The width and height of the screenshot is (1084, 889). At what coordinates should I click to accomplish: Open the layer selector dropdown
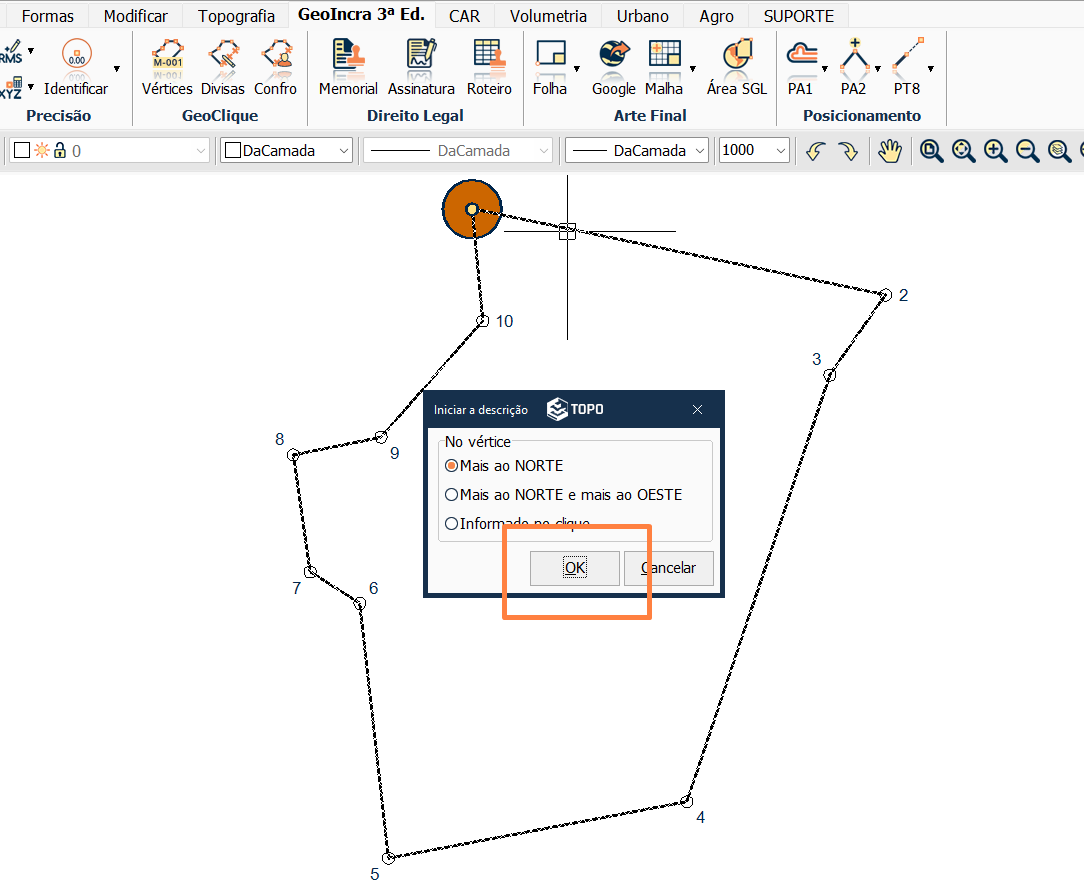[199, 151]
